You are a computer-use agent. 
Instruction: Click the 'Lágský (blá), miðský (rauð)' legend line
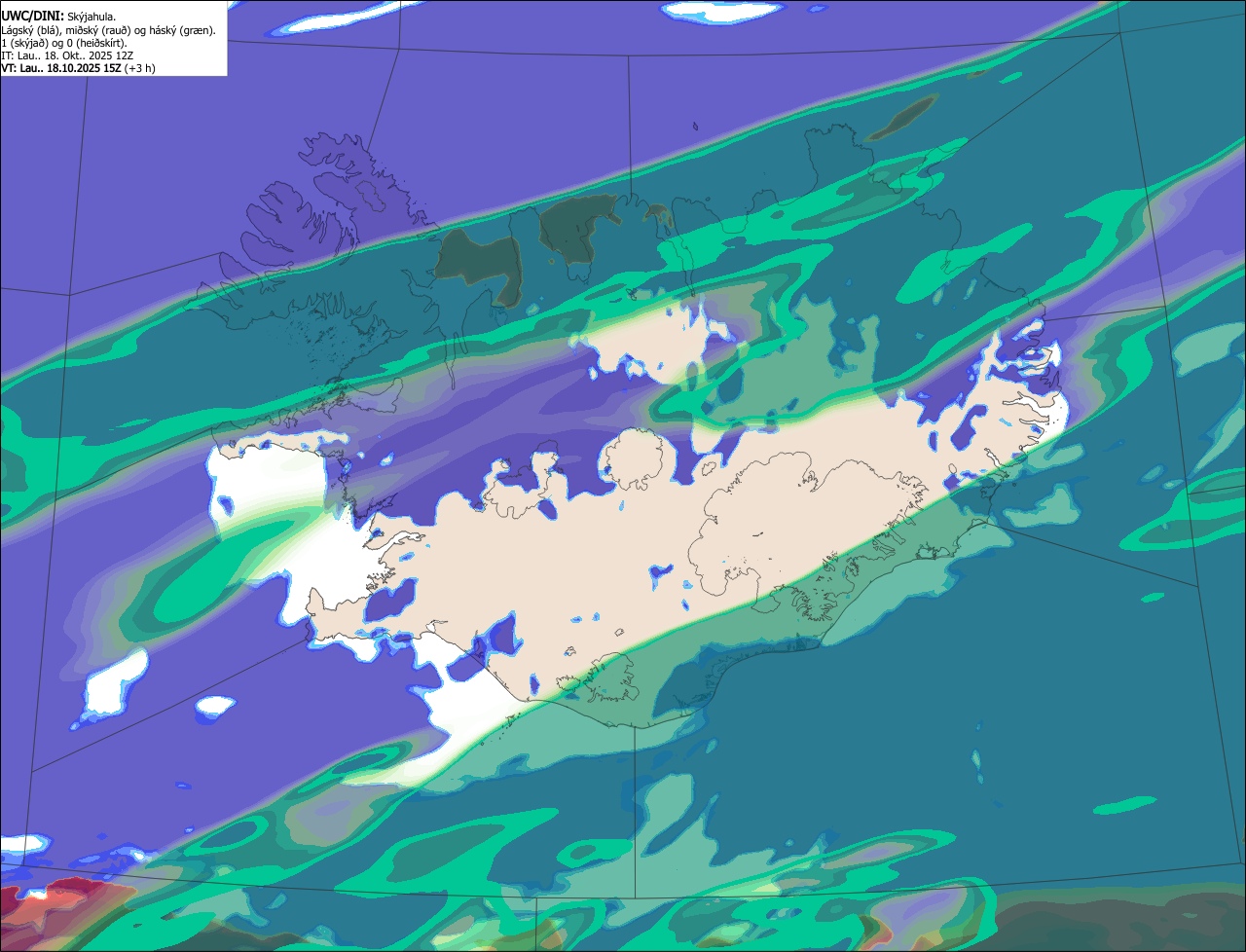108,30
